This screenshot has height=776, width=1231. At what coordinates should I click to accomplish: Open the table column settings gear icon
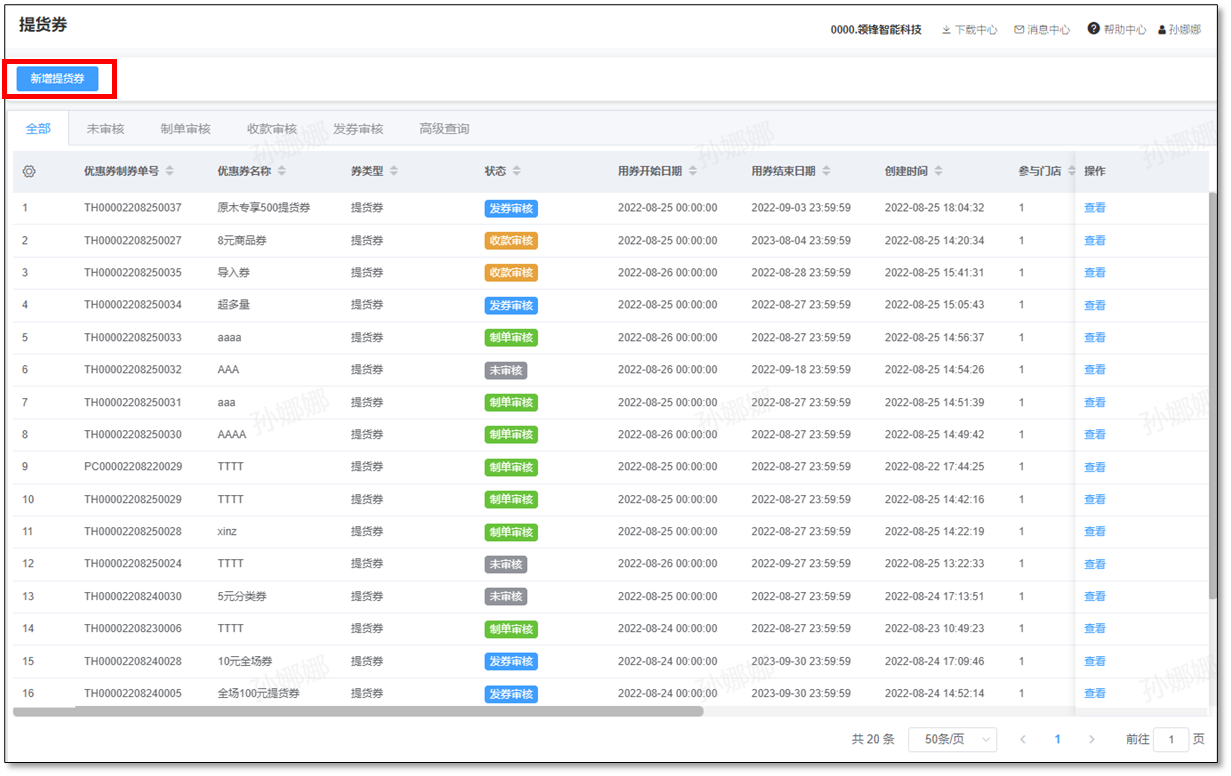pyautogui.click(x=29, y=171)
